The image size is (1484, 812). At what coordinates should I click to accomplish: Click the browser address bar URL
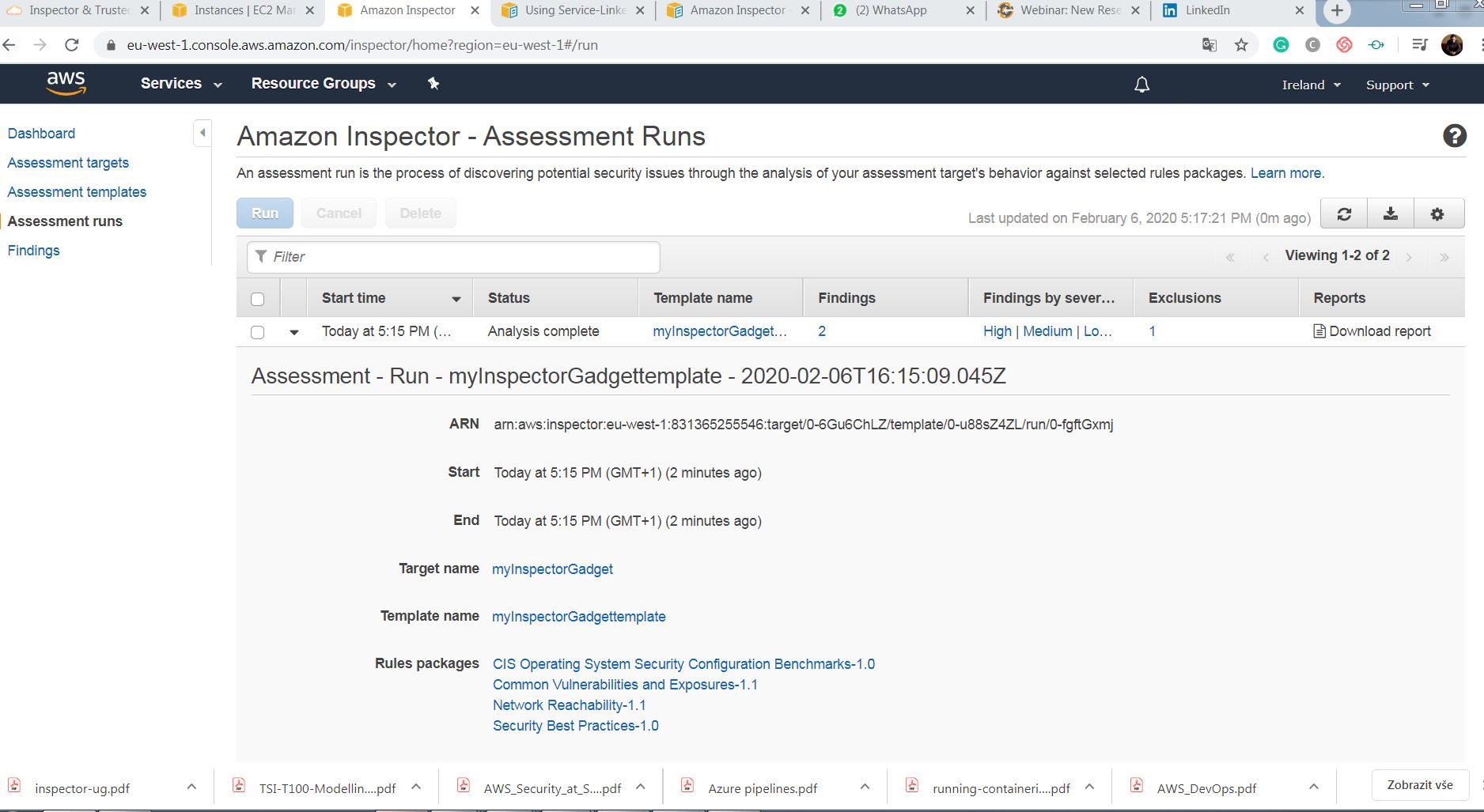(362, 45)
